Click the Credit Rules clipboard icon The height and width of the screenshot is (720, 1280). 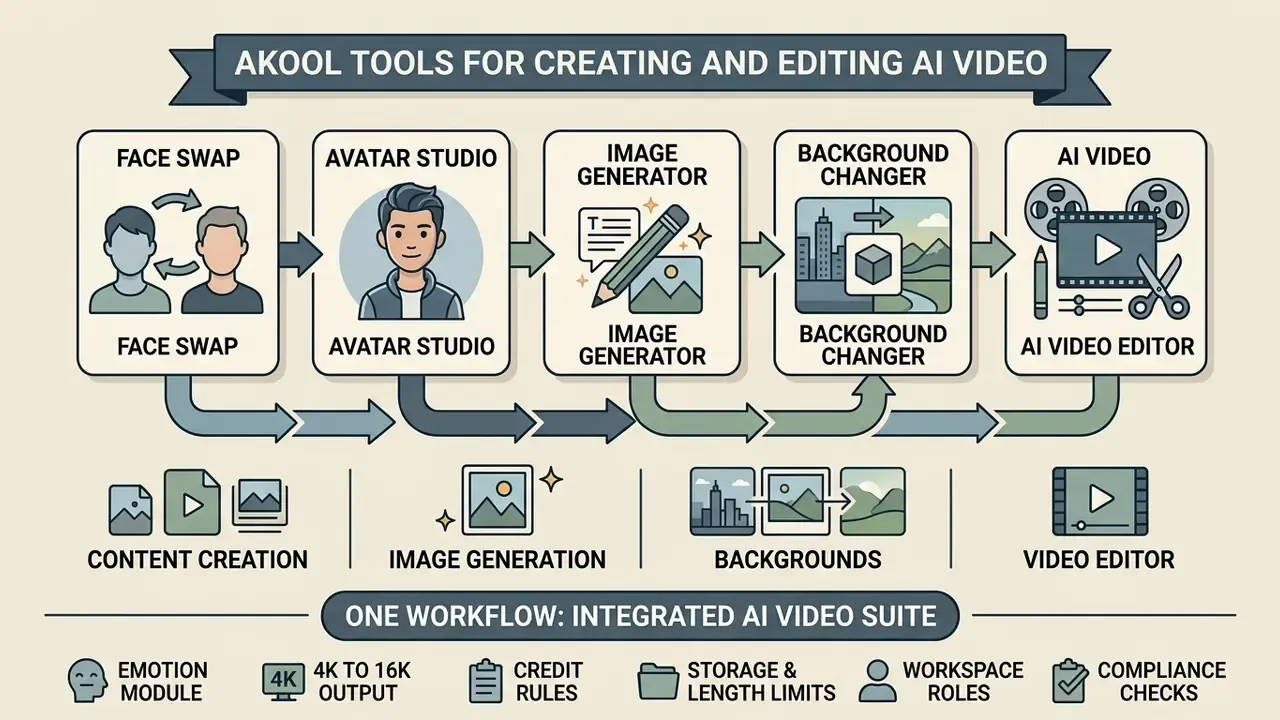tap(485, 681)
